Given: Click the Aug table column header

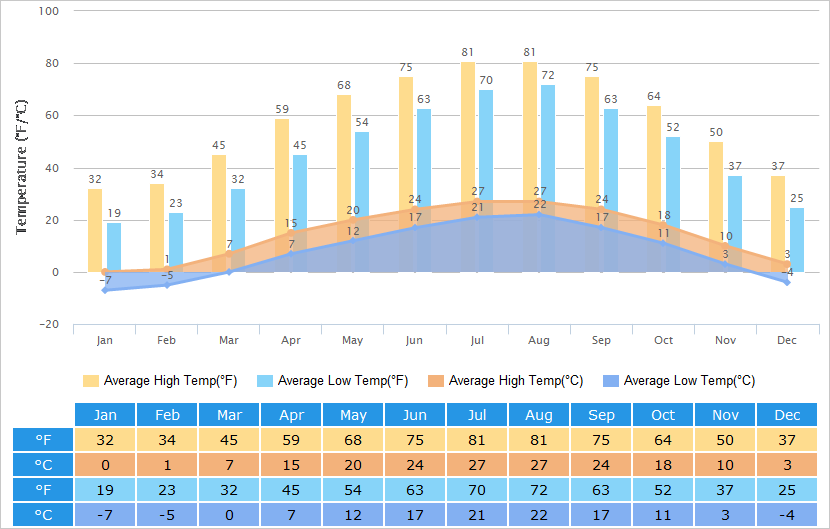Looking at the screenshot, I should click(x=538, y=415).
